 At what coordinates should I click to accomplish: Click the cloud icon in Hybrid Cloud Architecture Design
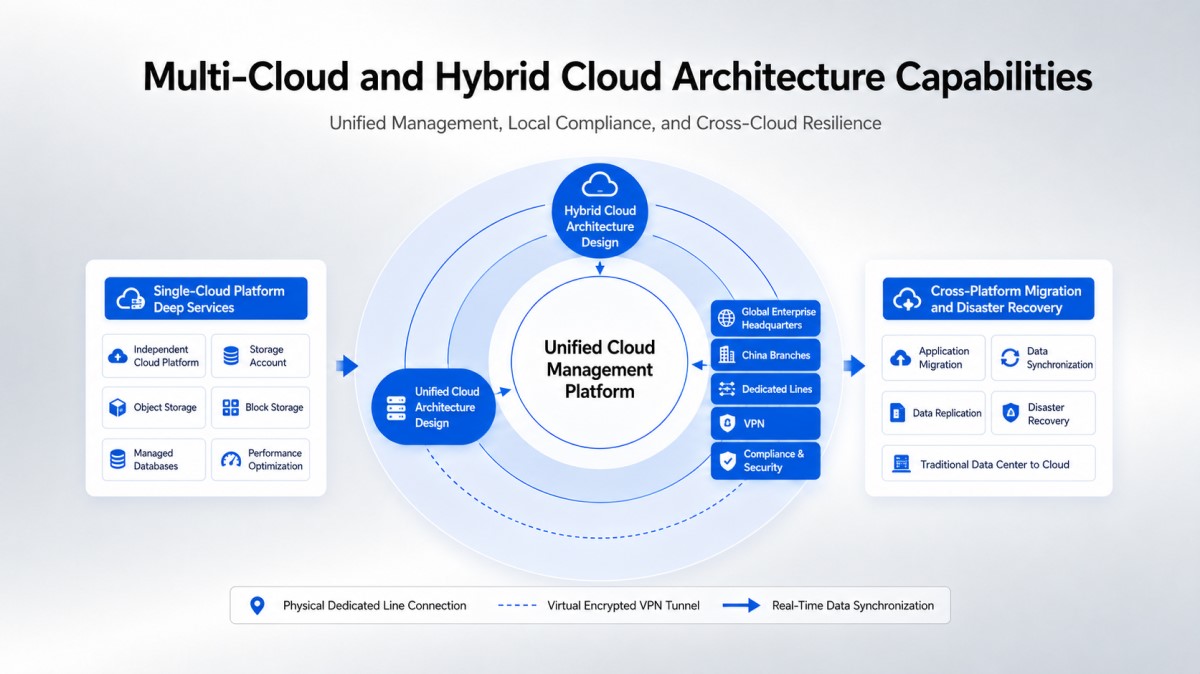(599, 183)
